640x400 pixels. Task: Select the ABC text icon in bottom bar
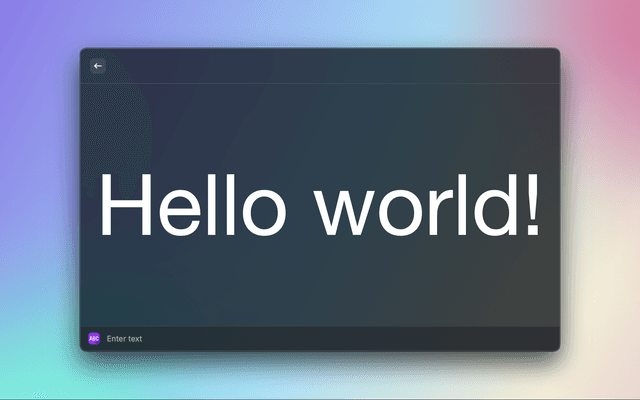pyautogui.click(x=94, y=339)
